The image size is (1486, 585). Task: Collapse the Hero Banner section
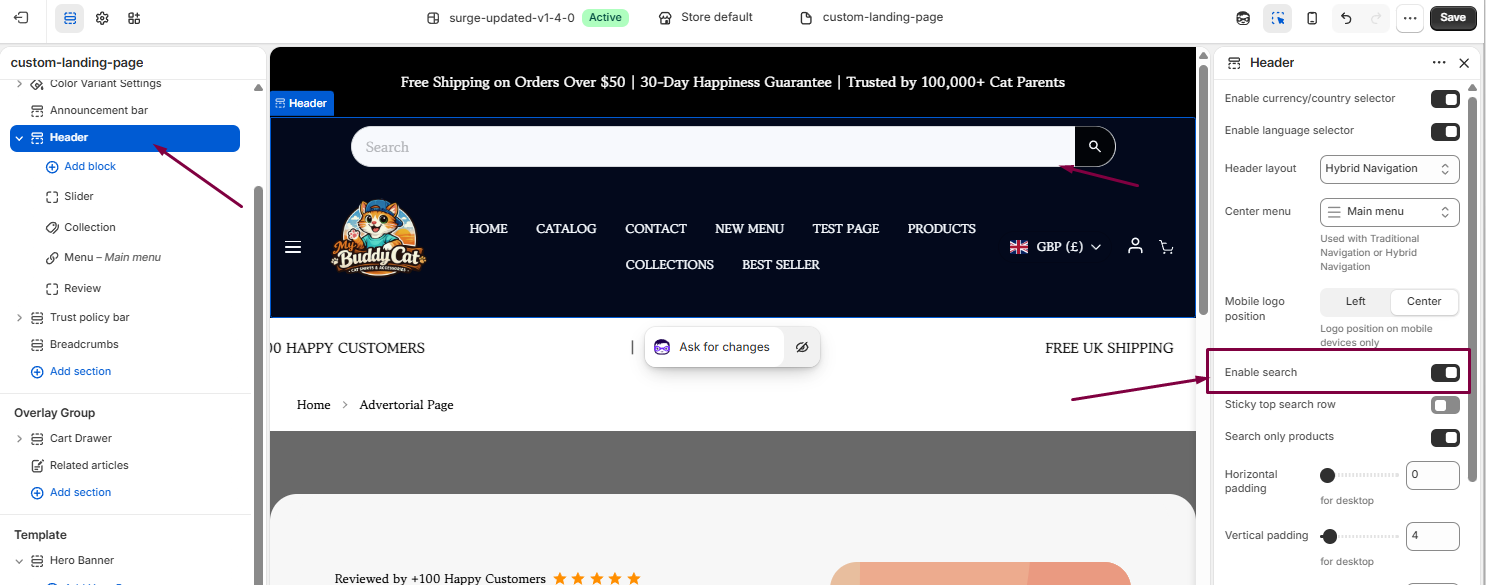[19, 561]
